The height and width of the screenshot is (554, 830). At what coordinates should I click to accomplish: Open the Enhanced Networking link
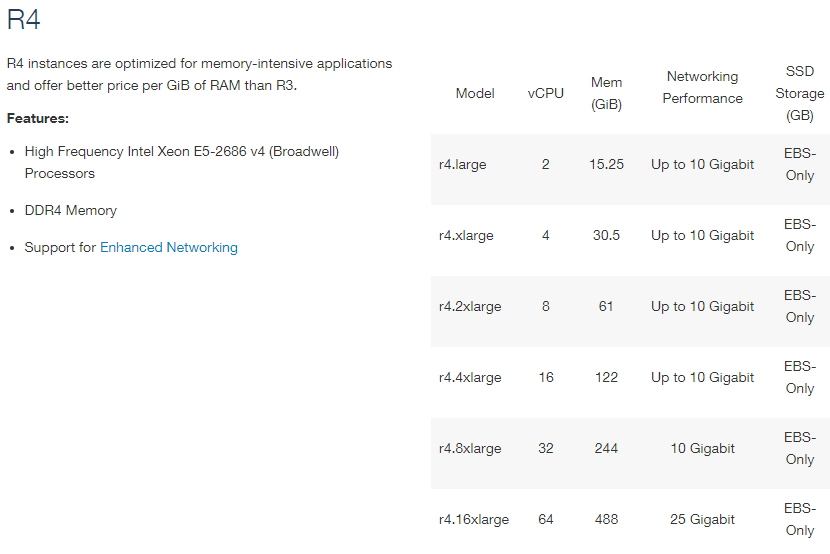click(x=168, y=247)
